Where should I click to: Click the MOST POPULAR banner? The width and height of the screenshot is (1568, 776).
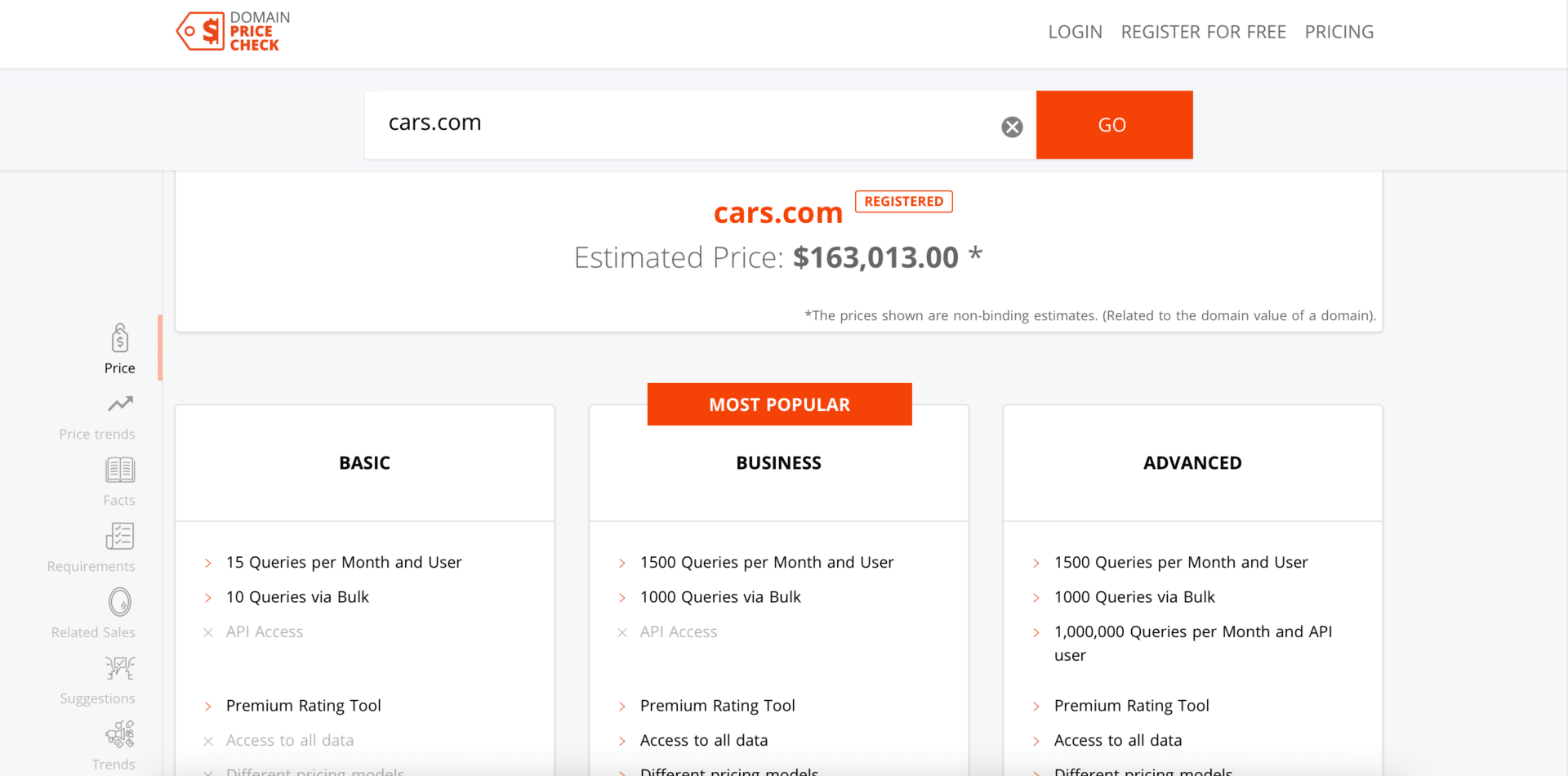click(779, 404)
